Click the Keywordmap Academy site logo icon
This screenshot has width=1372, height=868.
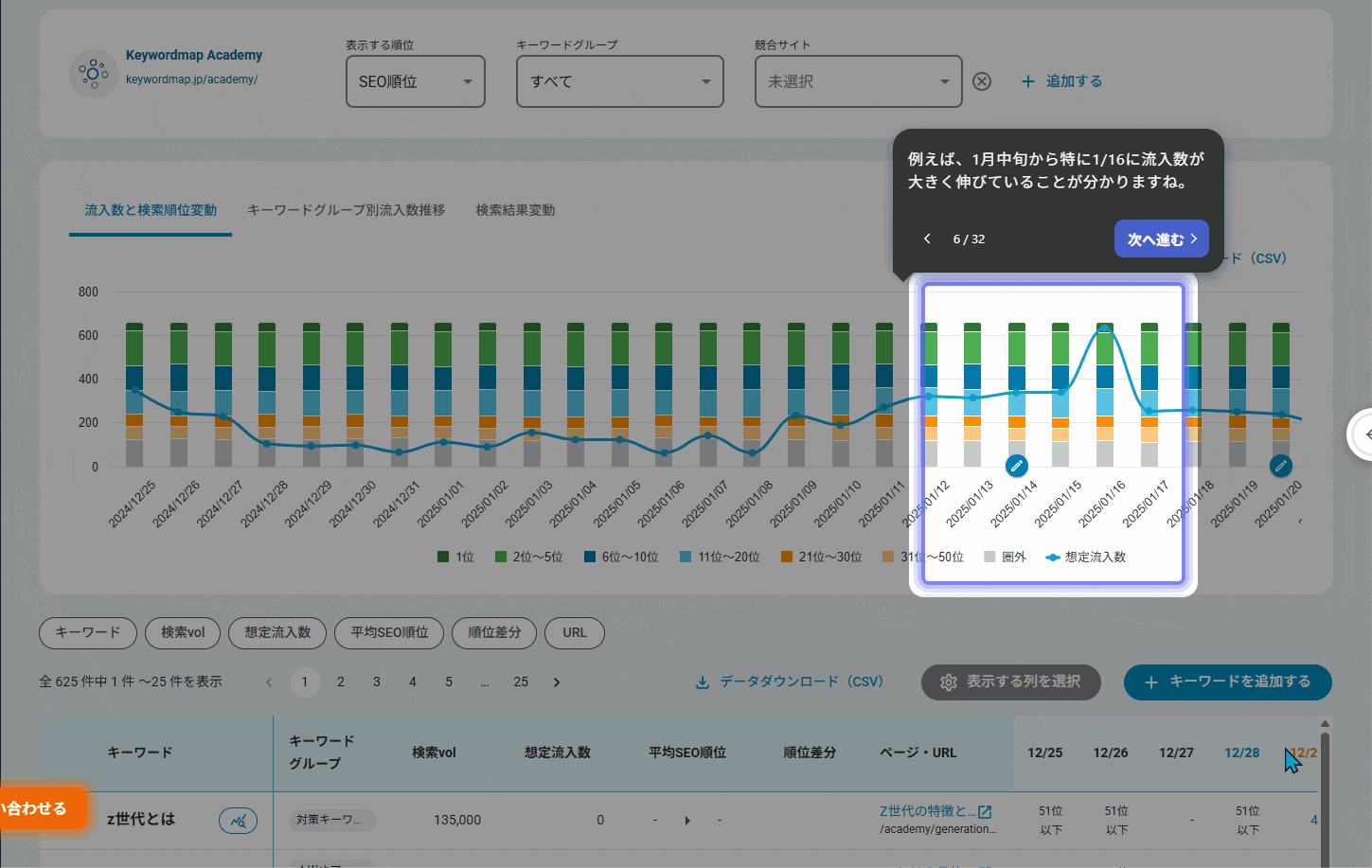click(x=93, y=73)
